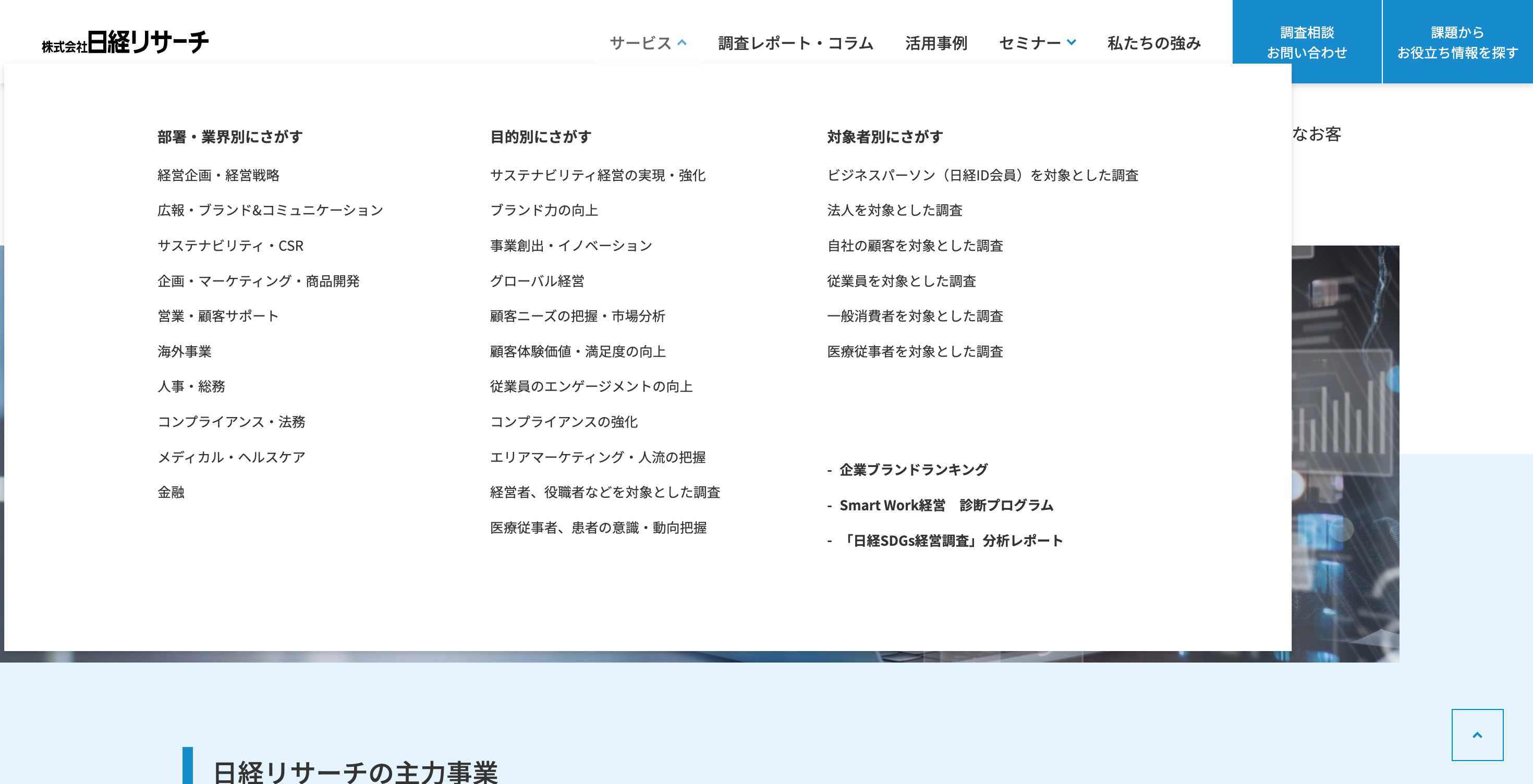
Task: Open 経営者、役職者などを対象とした調査 link
Action: click(x=605, y=492)
